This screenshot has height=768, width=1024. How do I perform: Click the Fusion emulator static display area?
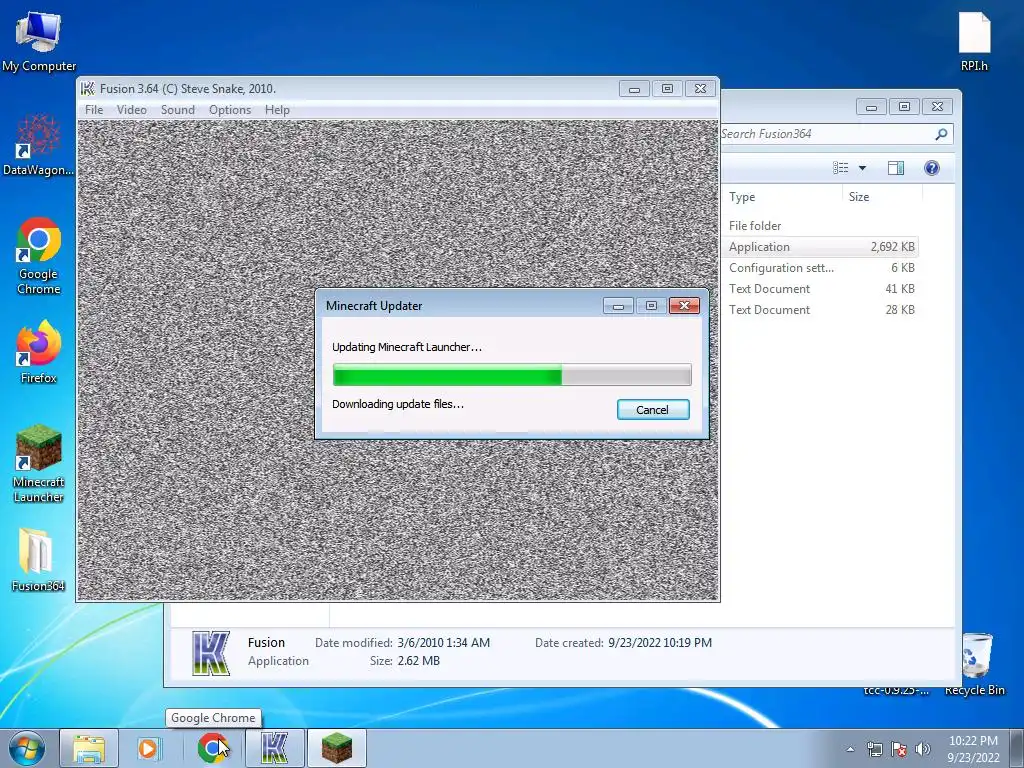tap(398, 360)
